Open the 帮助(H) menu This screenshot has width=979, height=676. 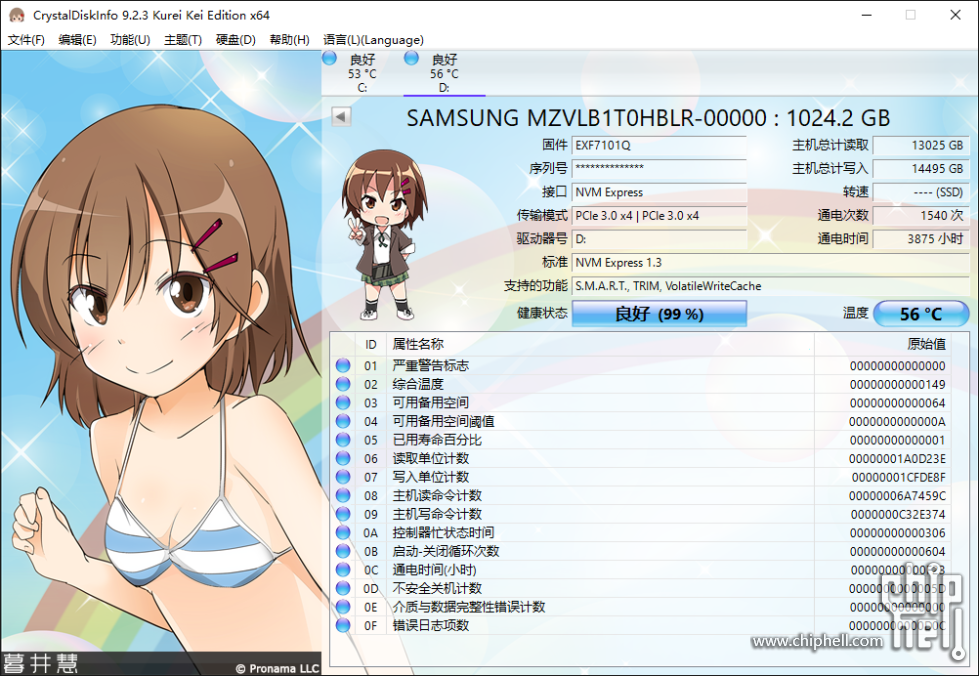(289, 39)
